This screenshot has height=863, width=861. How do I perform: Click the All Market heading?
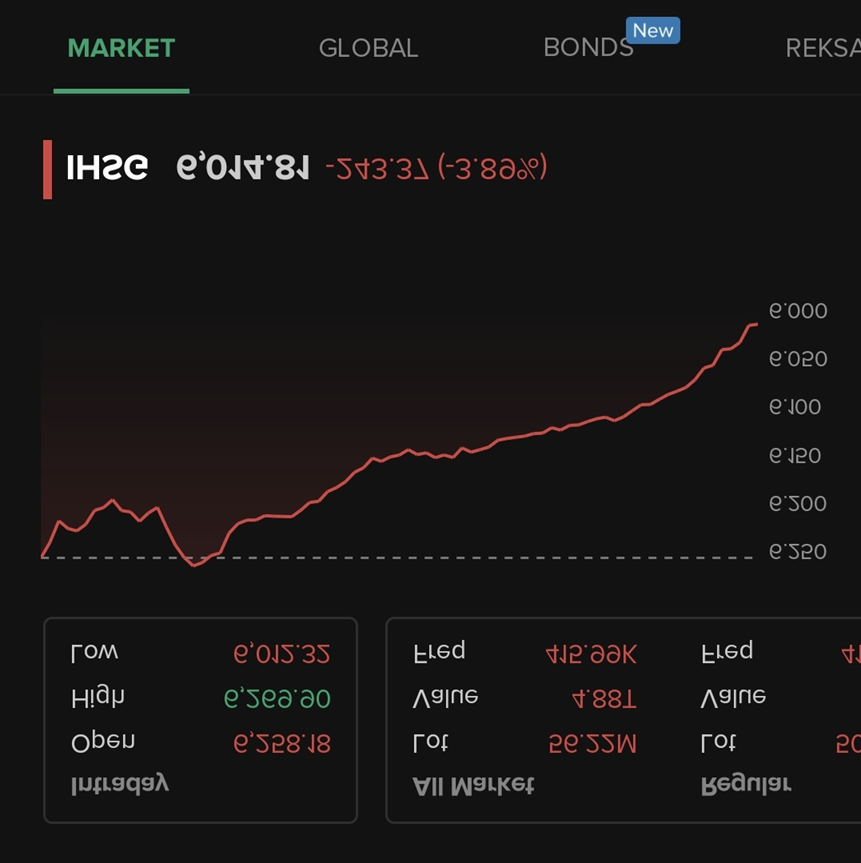[x=473, y=786]
